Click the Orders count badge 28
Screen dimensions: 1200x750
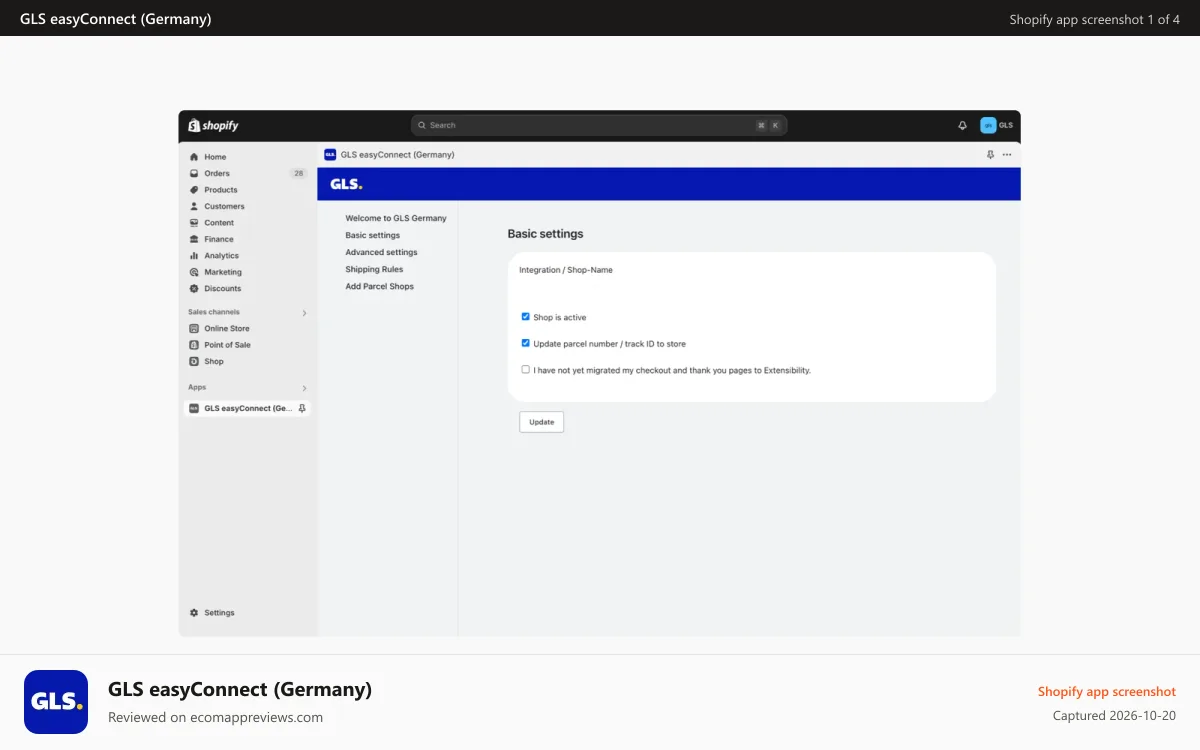point(298,173)
